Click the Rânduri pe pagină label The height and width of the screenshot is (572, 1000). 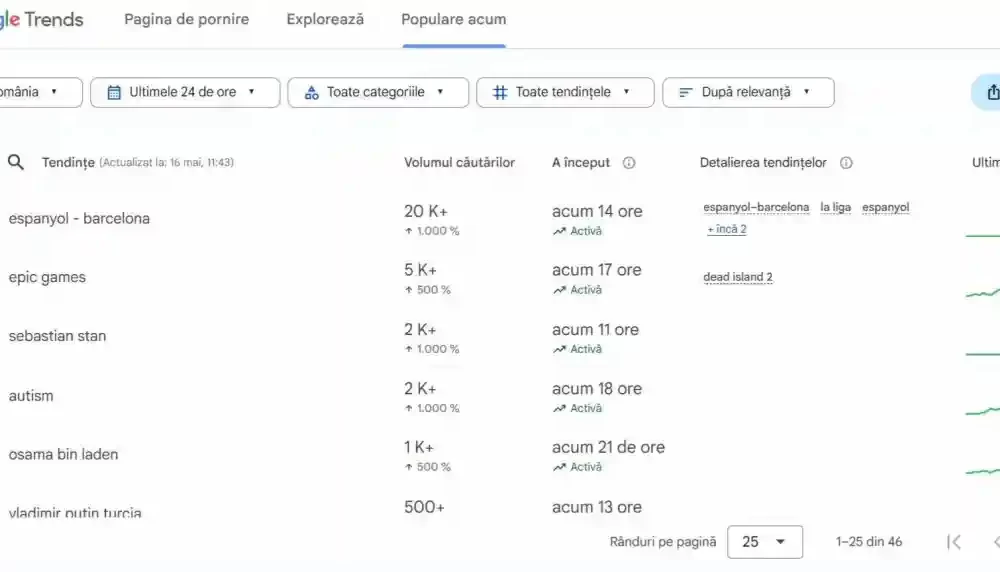[663, 542]
